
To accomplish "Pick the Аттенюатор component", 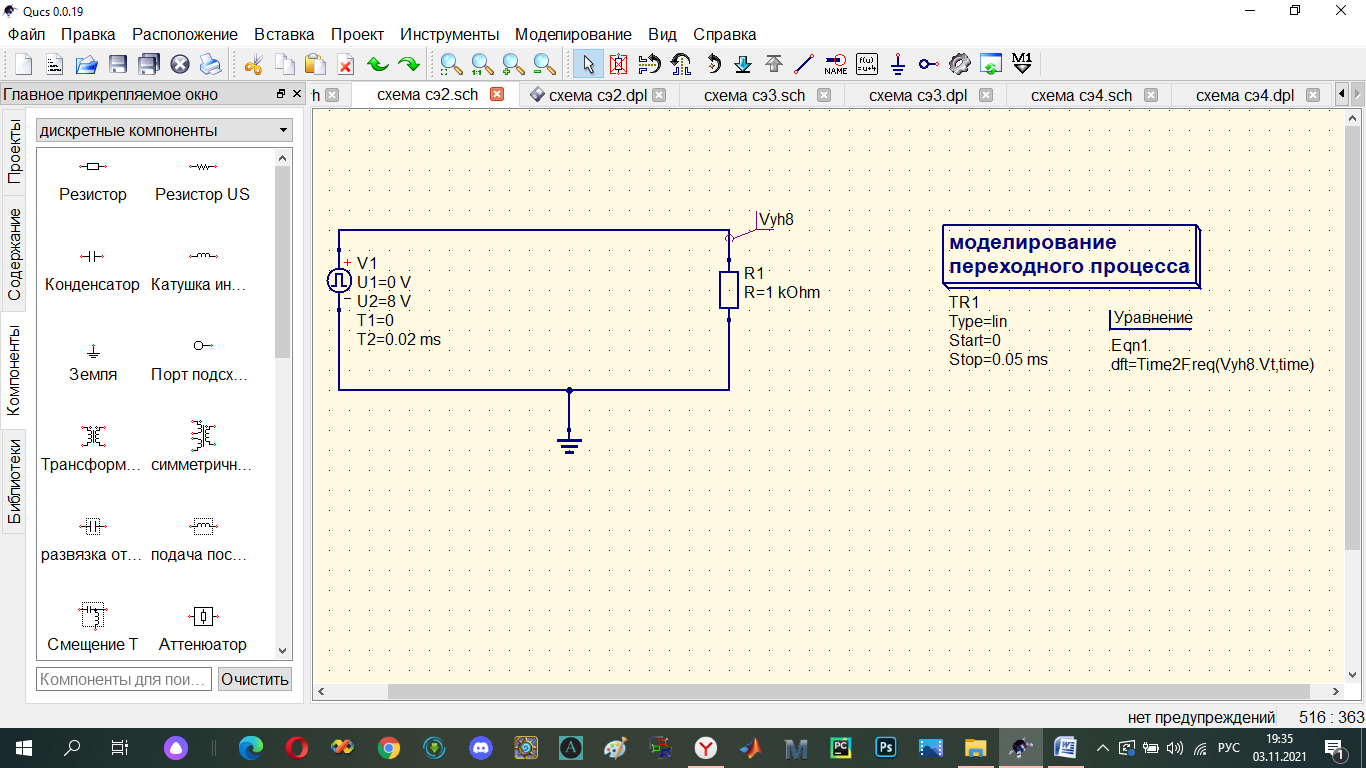I will pos(203,631).
